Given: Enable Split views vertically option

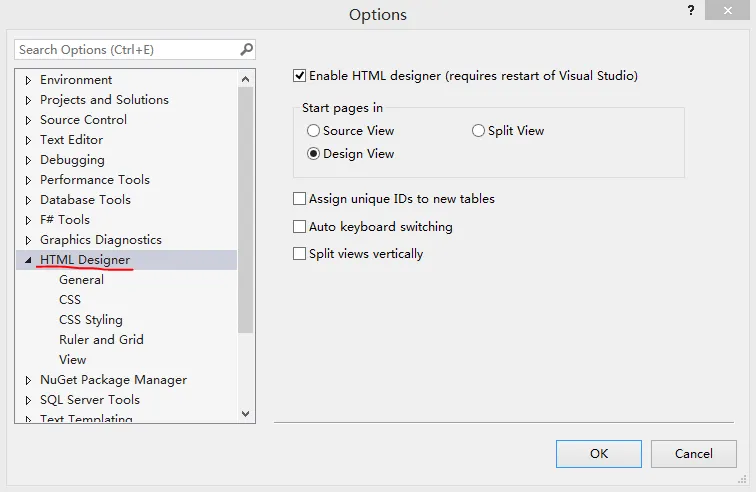Looking at the screenshot, I should click(299, 254).
